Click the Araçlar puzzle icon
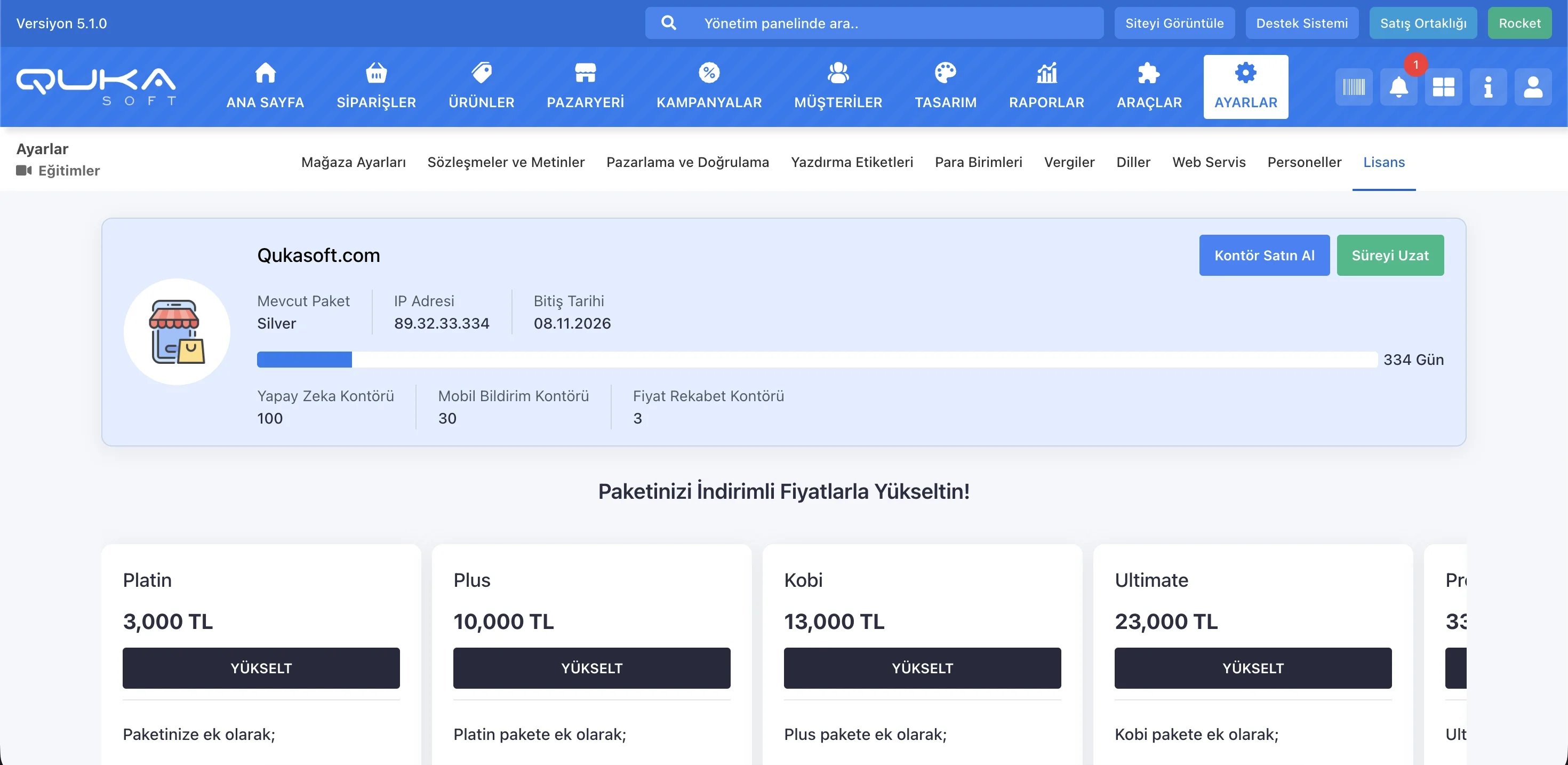 [x=1149, y=73]
